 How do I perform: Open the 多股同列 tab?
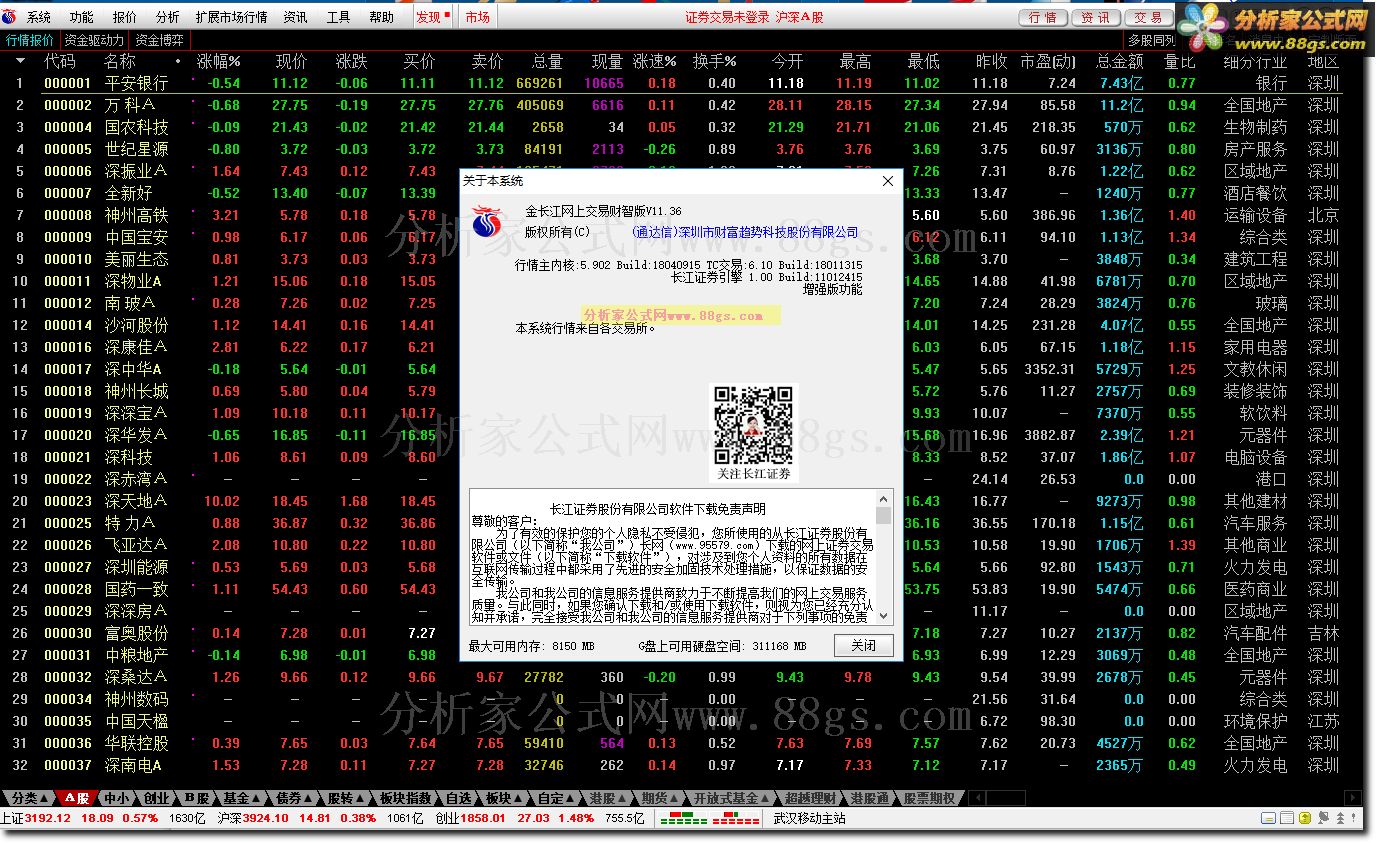[x=1152, y=40]
